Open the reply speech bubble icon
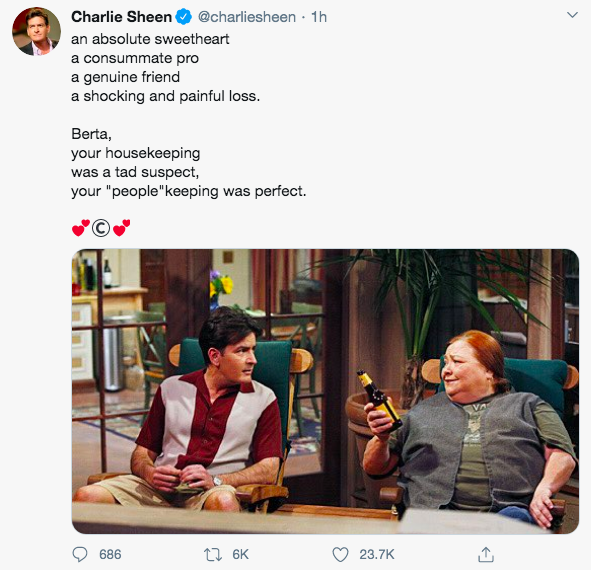The image size is (591, 570). (80, 555)
